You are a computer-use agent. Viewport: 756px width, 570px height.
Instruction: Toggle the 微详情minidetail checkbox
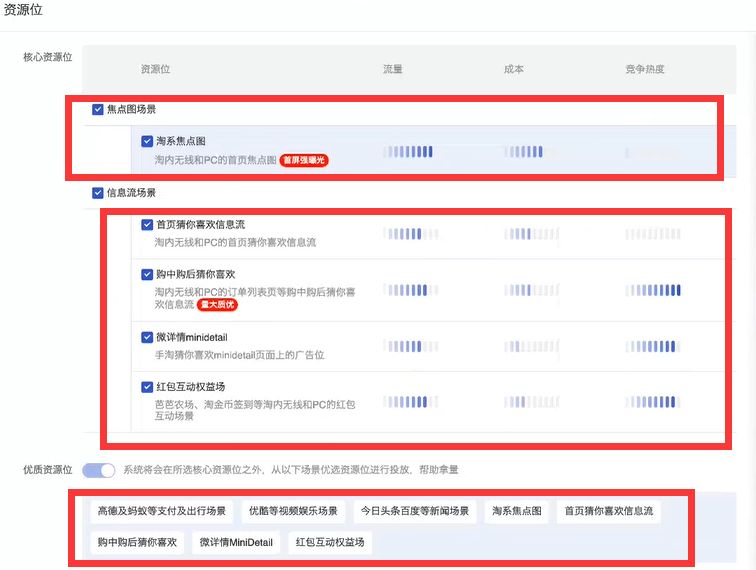click(x=147, y=337)
